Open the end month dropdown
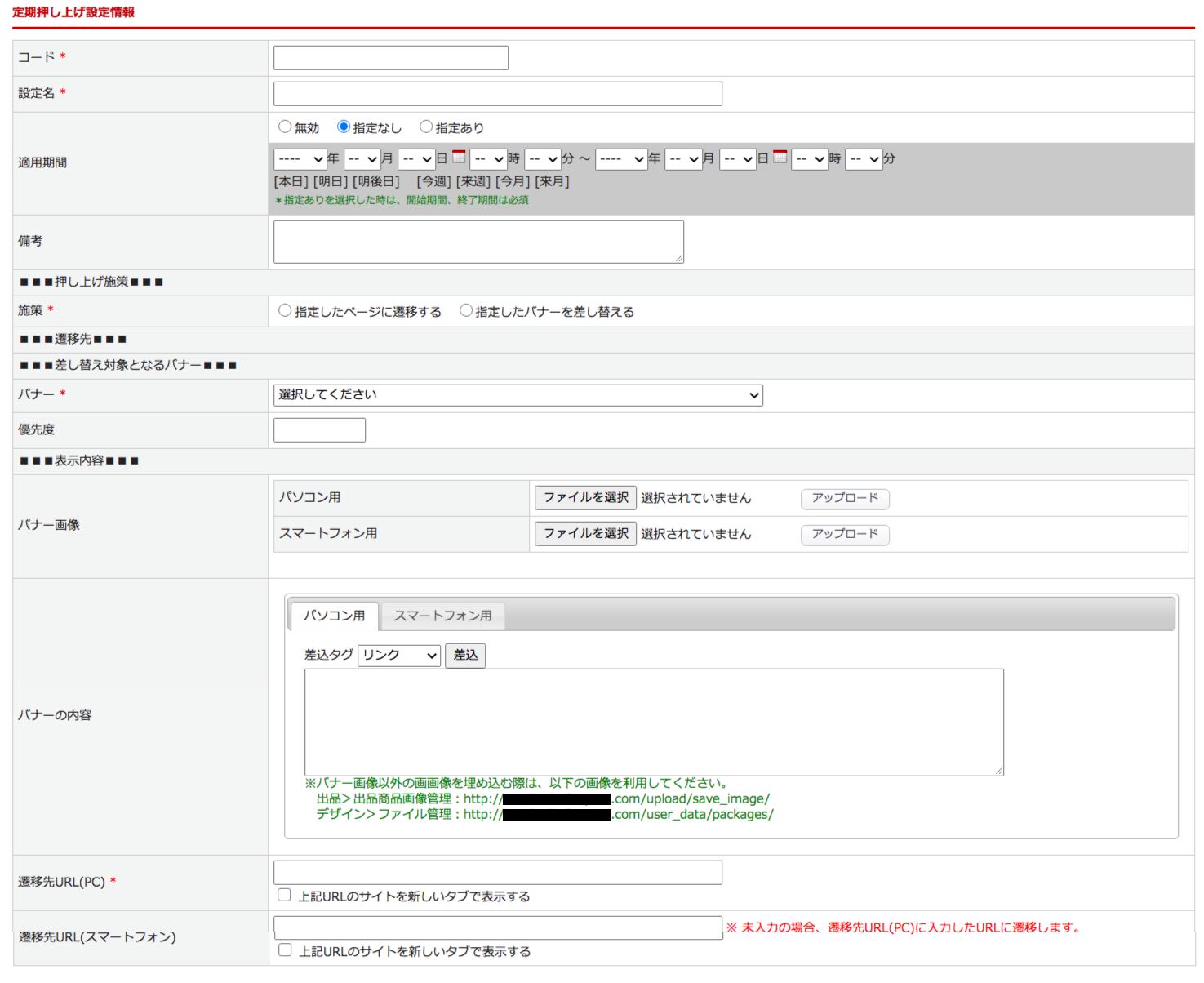 coord(684,159)
